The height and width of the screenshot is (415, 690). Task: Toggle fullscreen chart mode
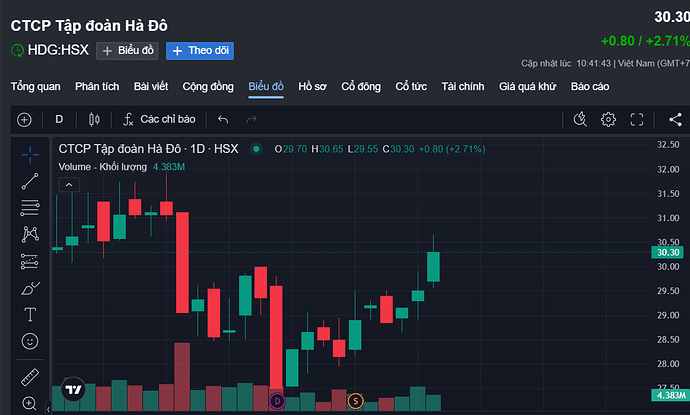636,120
